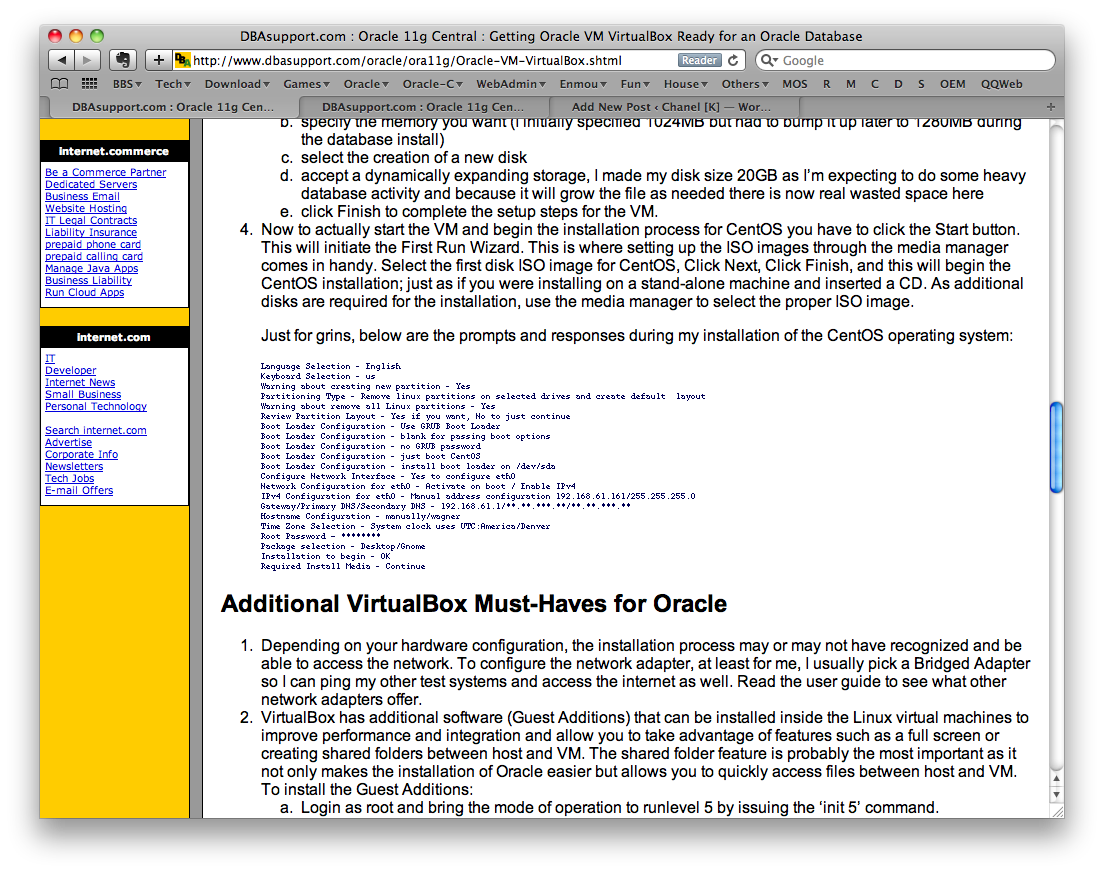Expand the Download bookmarks folder
Screen dimensions: 1104x873
pos(237,84)
